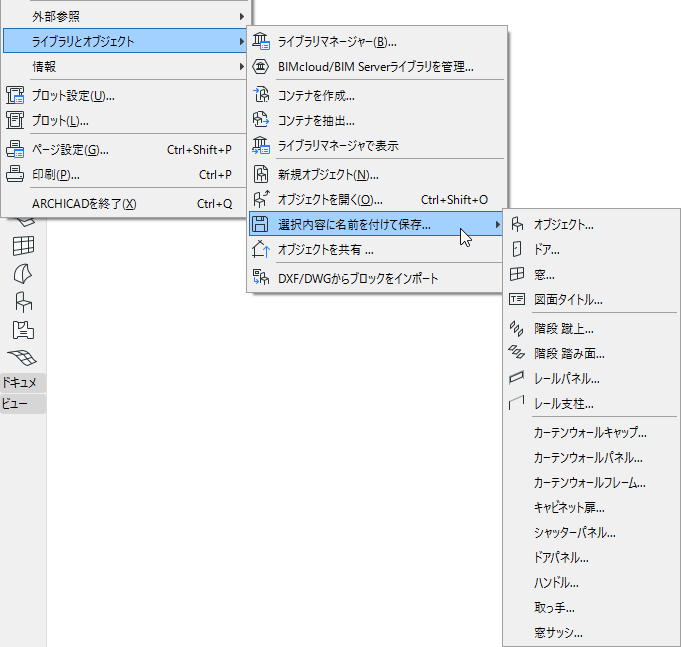Click the chair icon beside オブジェクト...

coord(517,224)
